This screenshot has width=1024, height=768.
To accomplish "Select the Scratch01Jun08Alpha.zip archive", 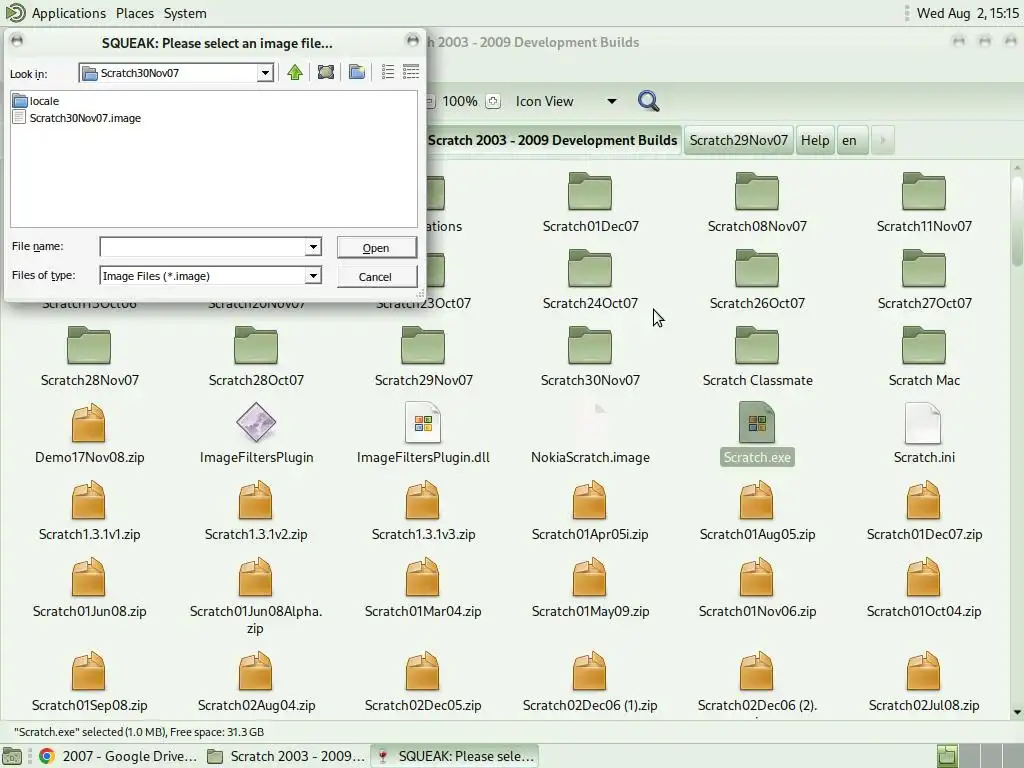I will tap(256, 596).
